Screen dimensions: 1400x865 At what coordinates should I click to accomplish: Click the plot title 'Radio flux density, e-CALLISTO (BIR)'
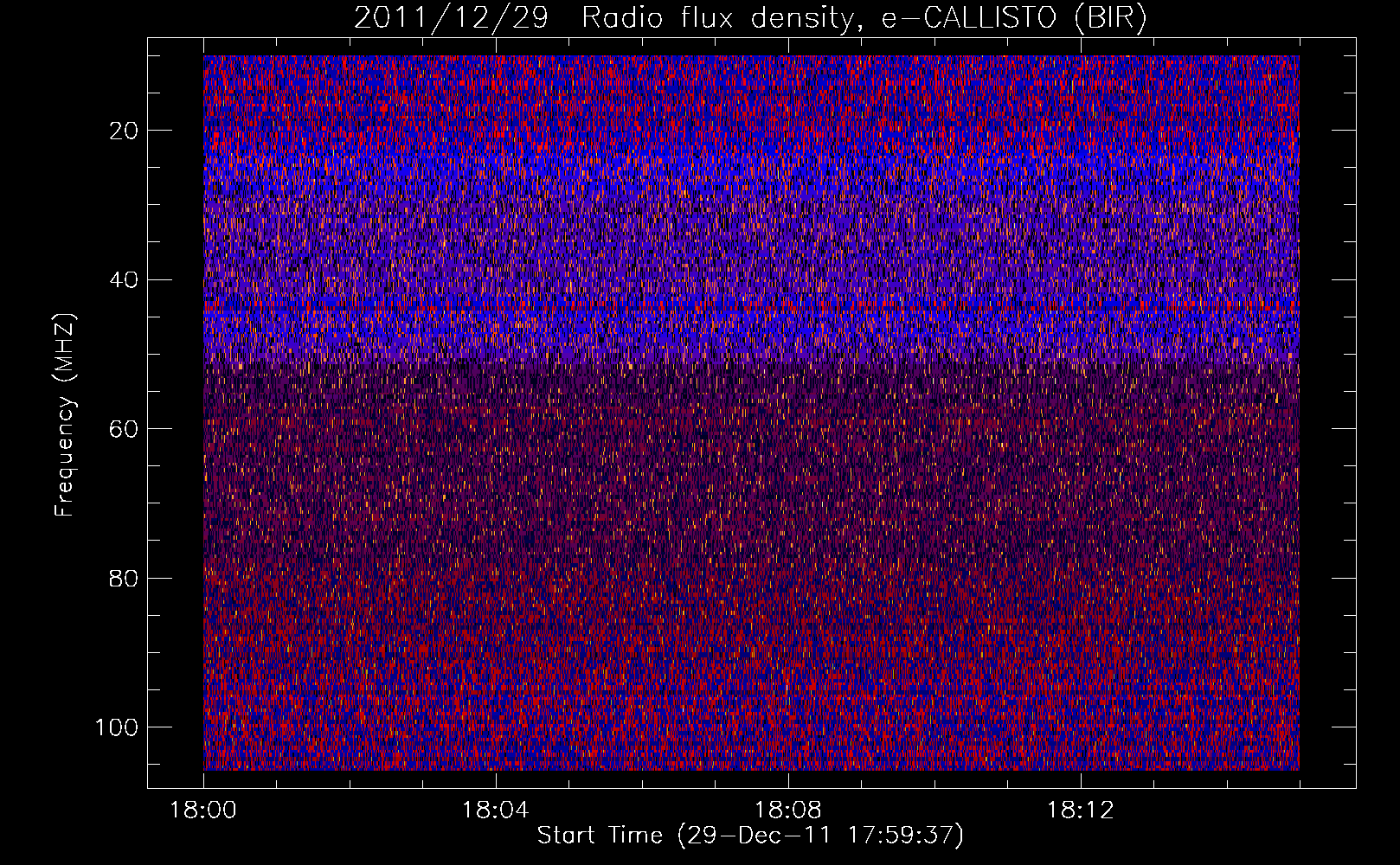(864, 18)
